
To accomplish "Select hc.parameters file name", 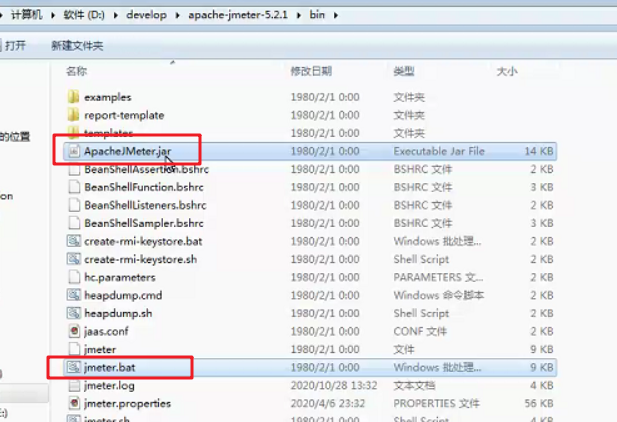I will point(120,278).
